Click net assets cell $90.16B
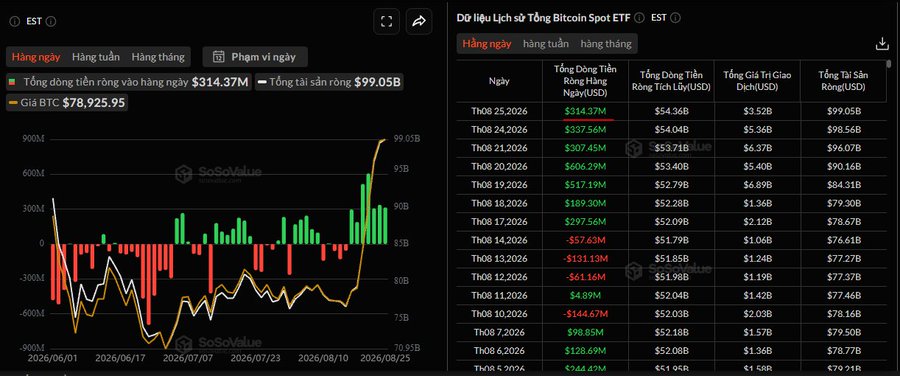The height and width of the screenshot is (376, 900). 843,166
